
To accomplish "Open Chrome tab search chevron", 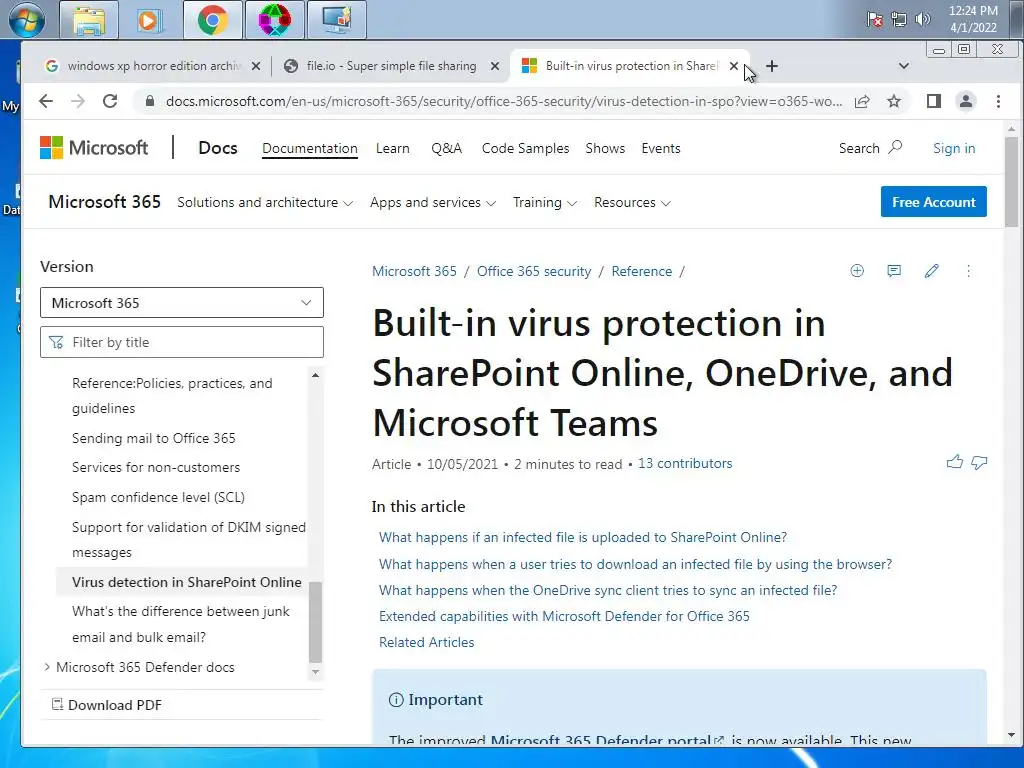I will (x=904, y=66).
